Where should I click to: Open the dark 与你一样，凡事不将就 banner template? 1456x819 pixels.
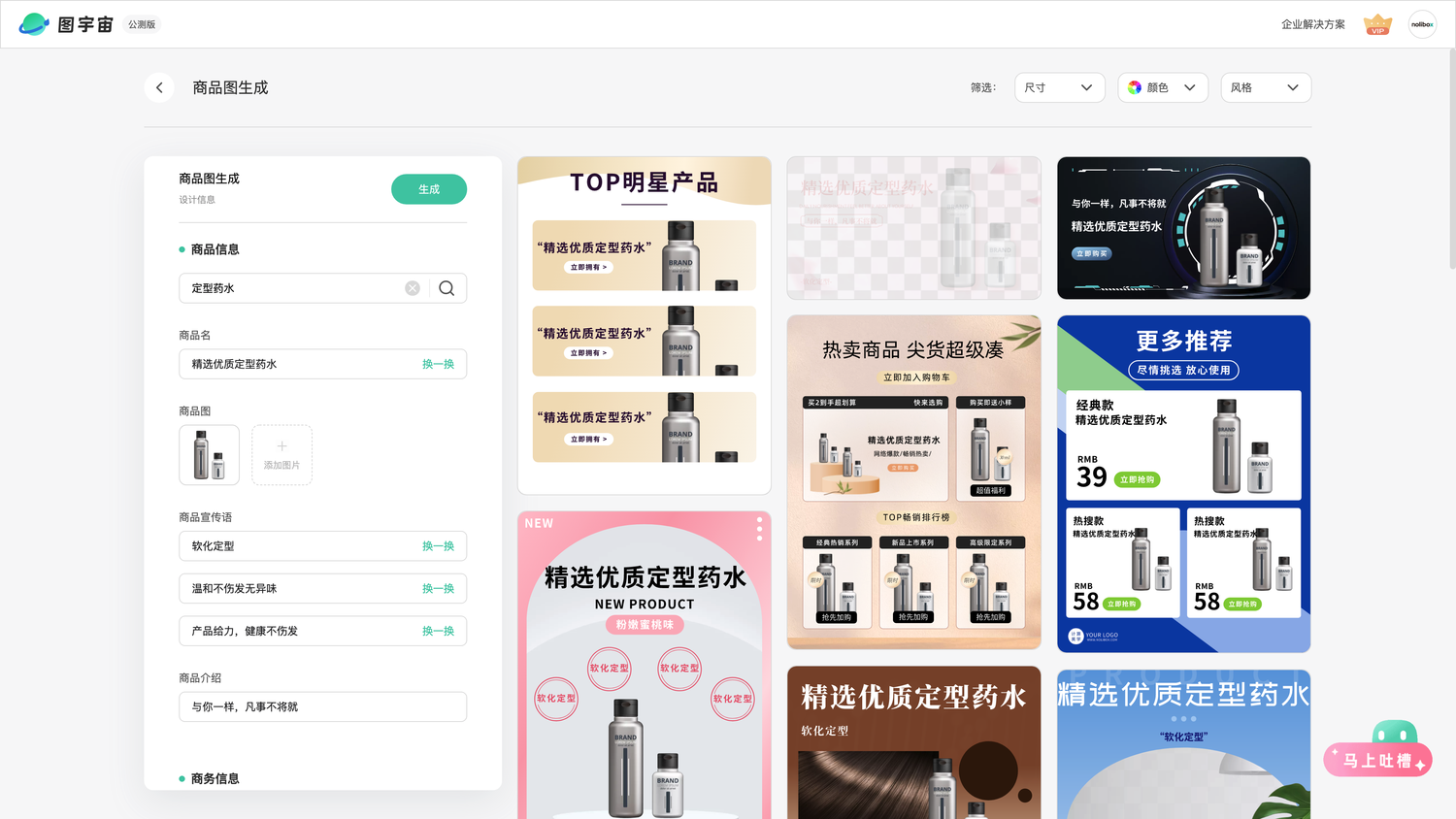coord(1184,228)
